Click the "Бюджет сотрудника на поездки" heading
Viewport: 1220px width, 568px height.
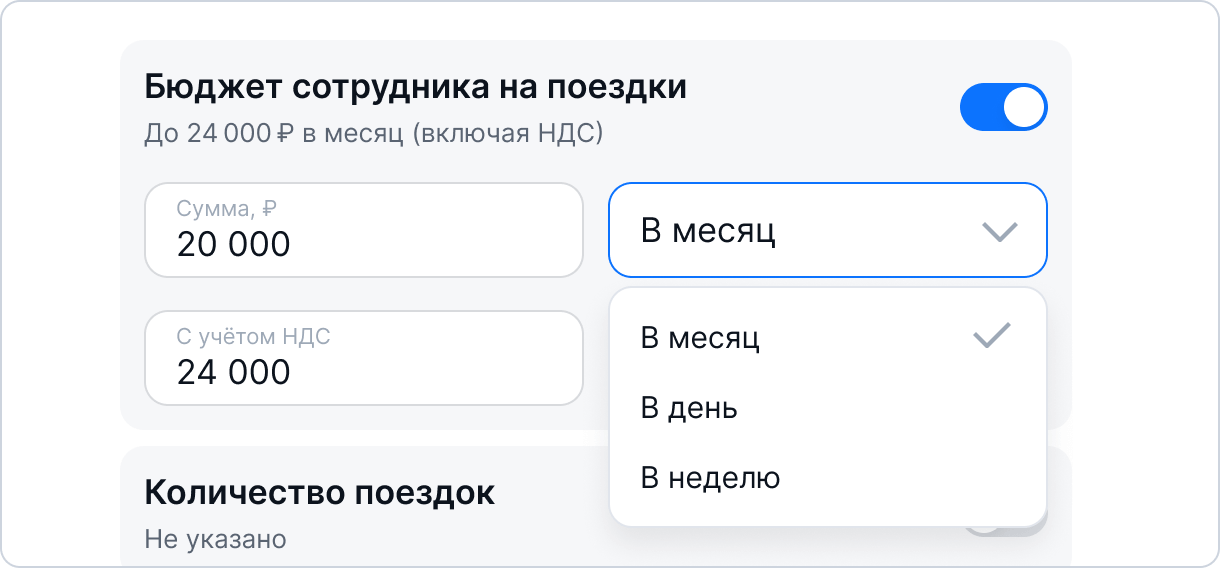click(x=415, y=87)
